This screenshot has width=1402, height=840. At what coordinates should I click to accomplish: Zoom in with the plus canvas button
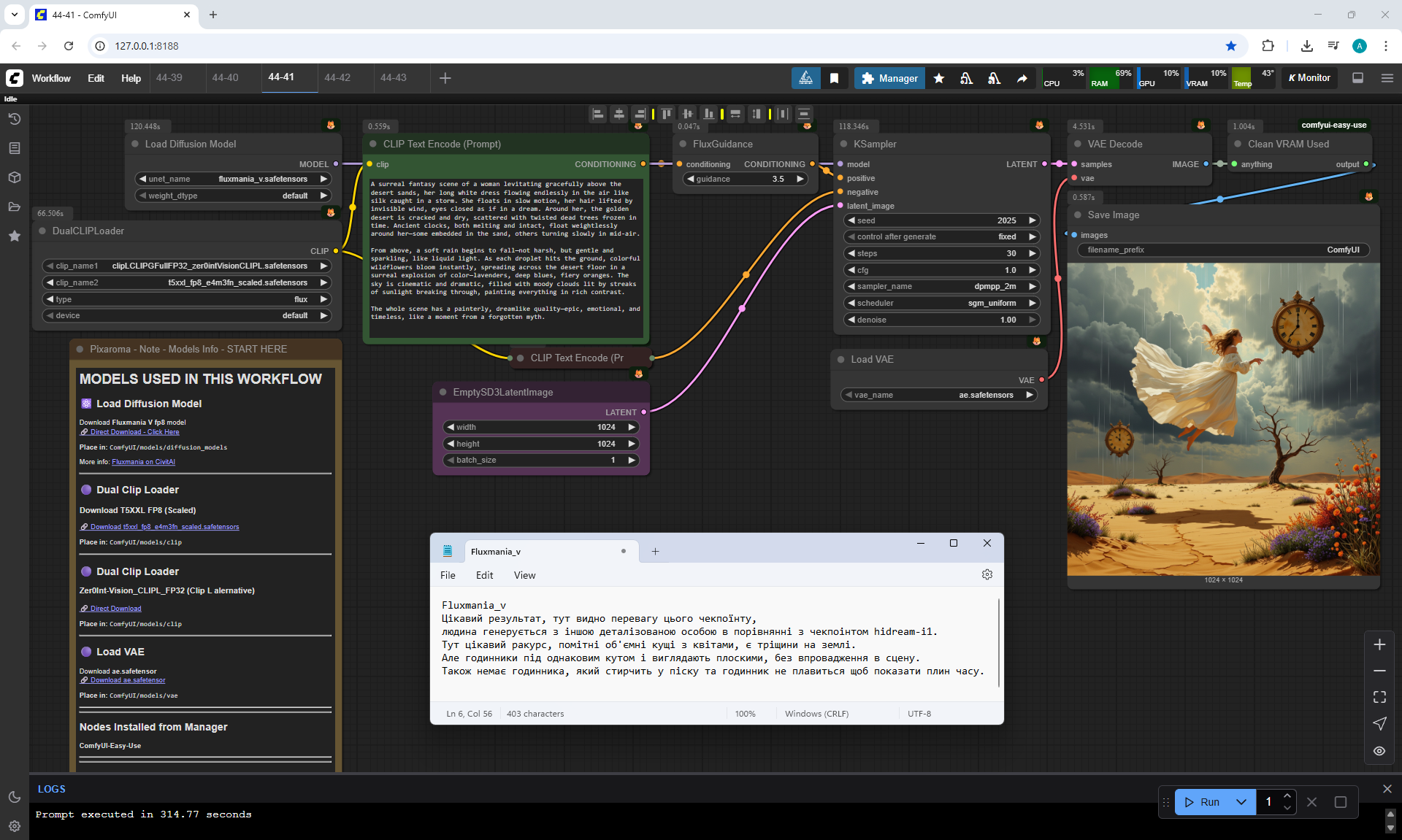tap(1379, 644)
